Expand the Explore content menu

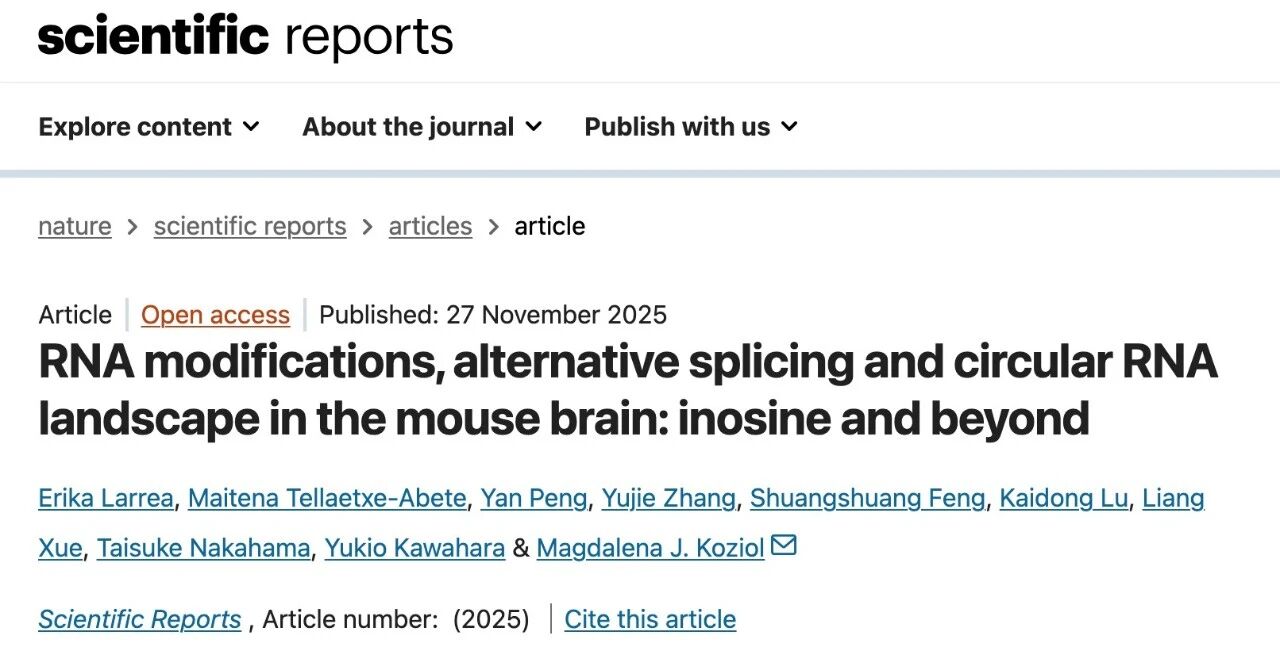149,127
